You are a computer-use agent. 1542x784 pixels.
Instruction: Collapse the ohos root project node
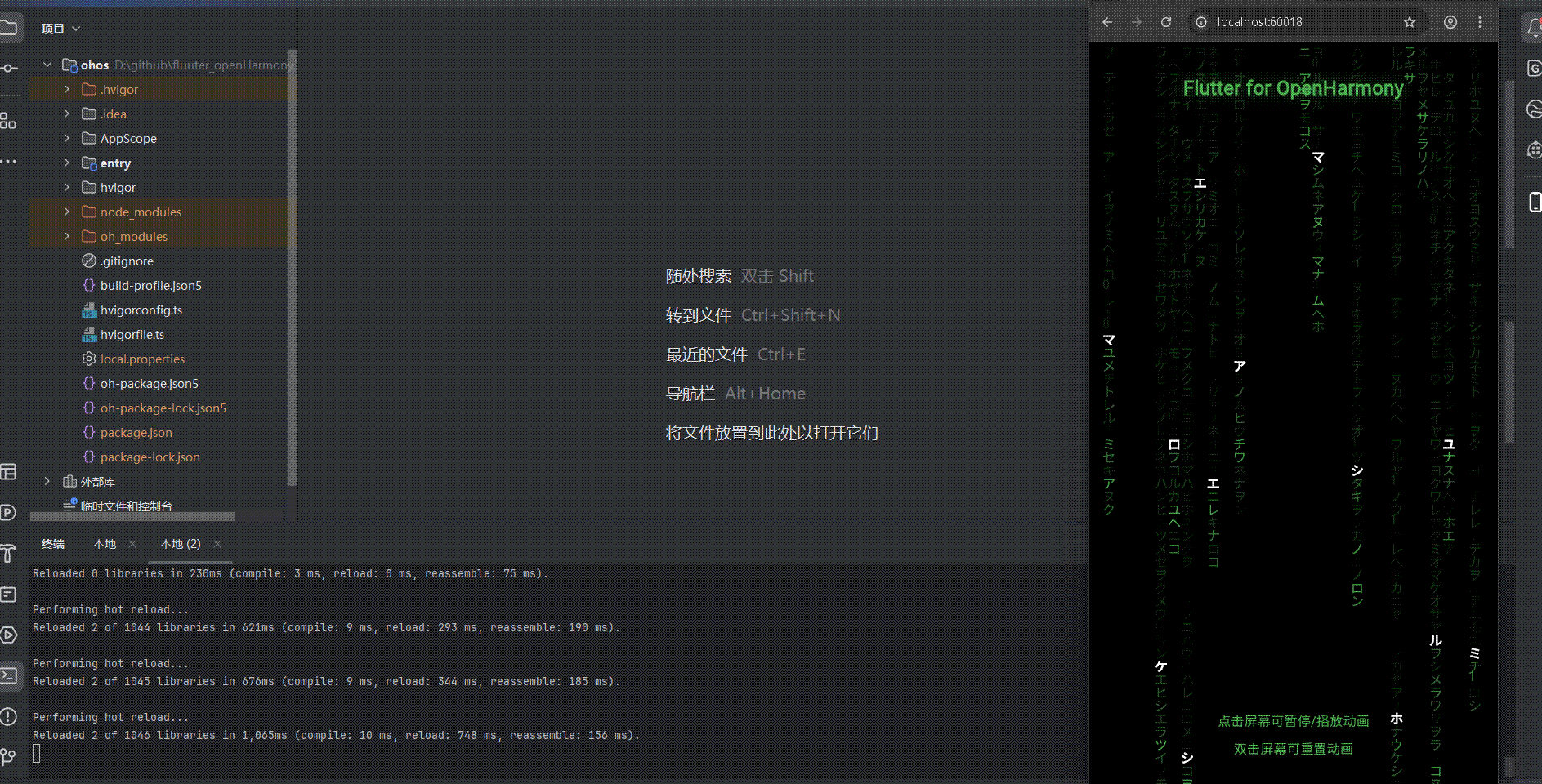coord(47,65)
